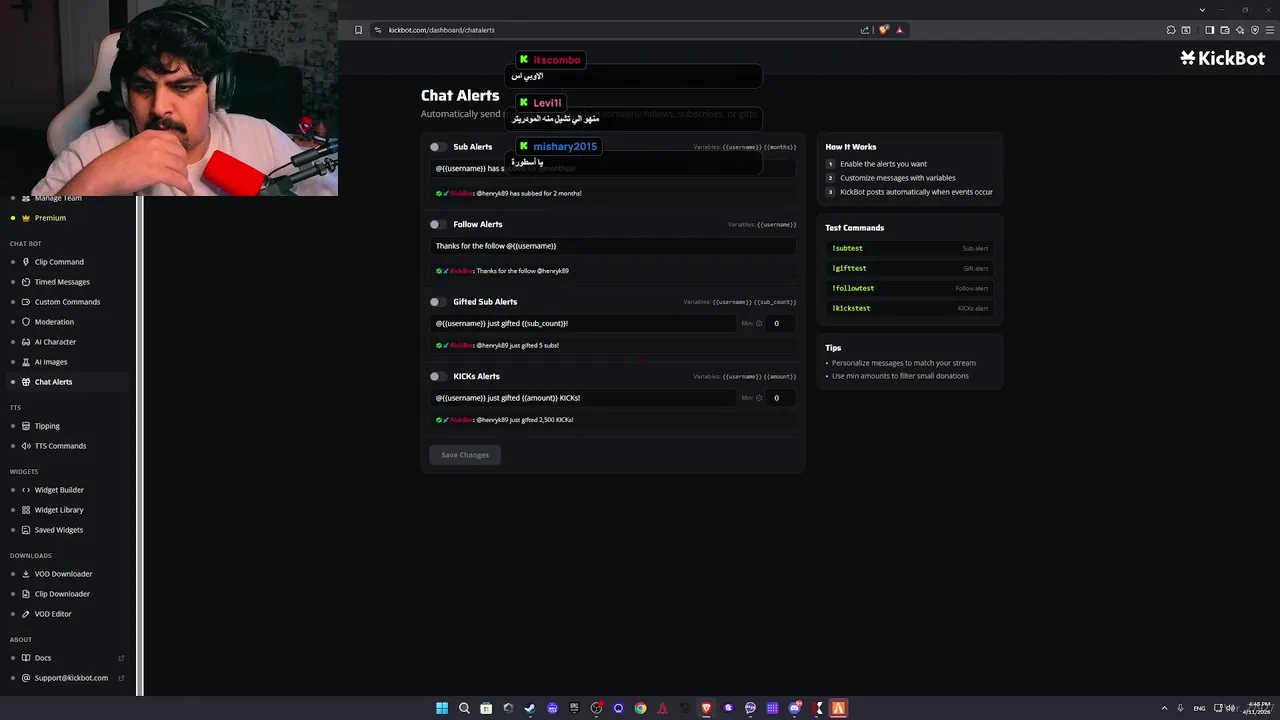Viewport: 1280px width, 720px height.
Task: Open the browser extensions puzzle icon
Action: click(x=1171, y=30)
